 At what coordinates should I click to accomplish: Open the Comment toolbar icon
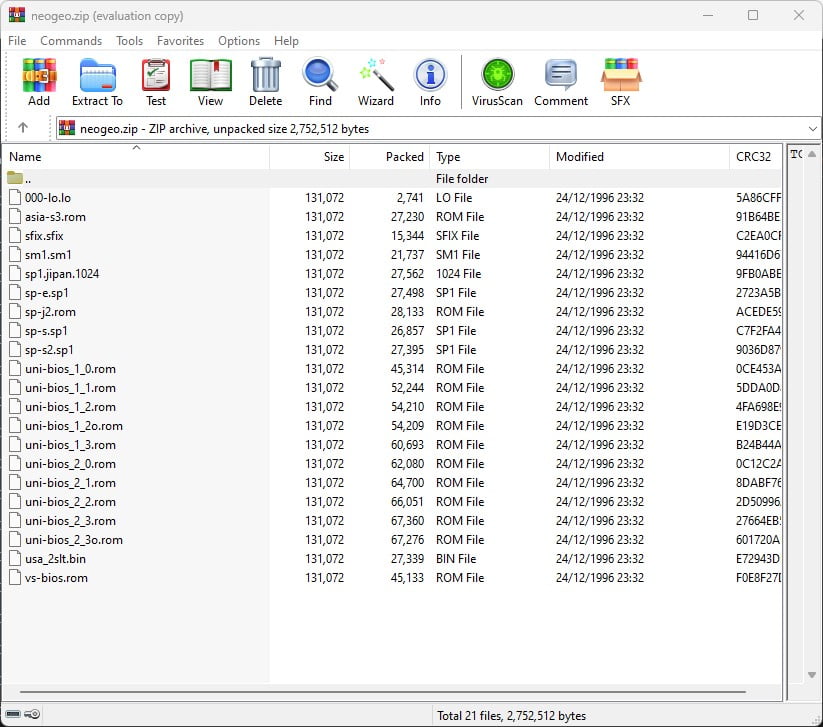coord(561,75)
